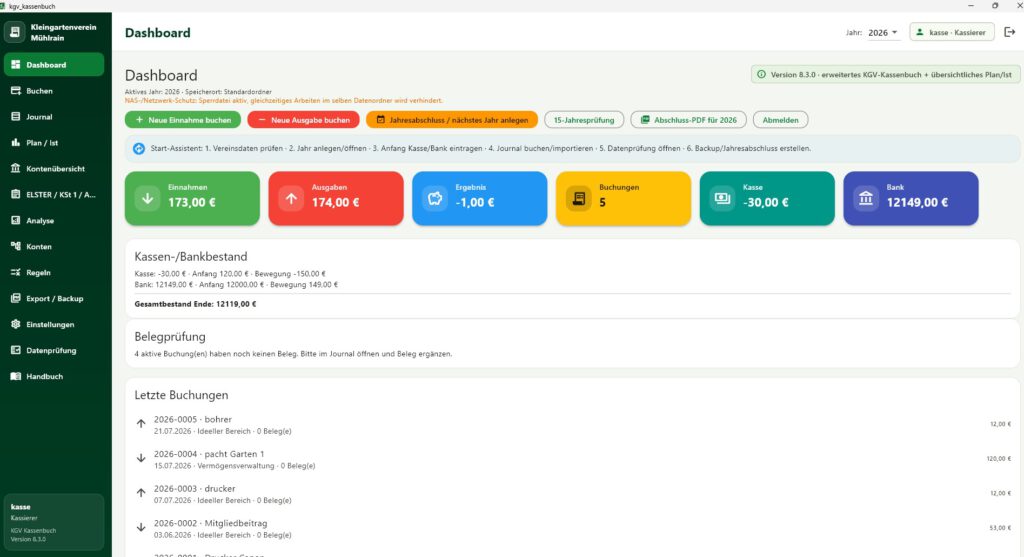Image resolution: width=1024 pixels, height=557 pixels.
Task: Click the Kasse cash card icon
Action: (x=722, y=199)
